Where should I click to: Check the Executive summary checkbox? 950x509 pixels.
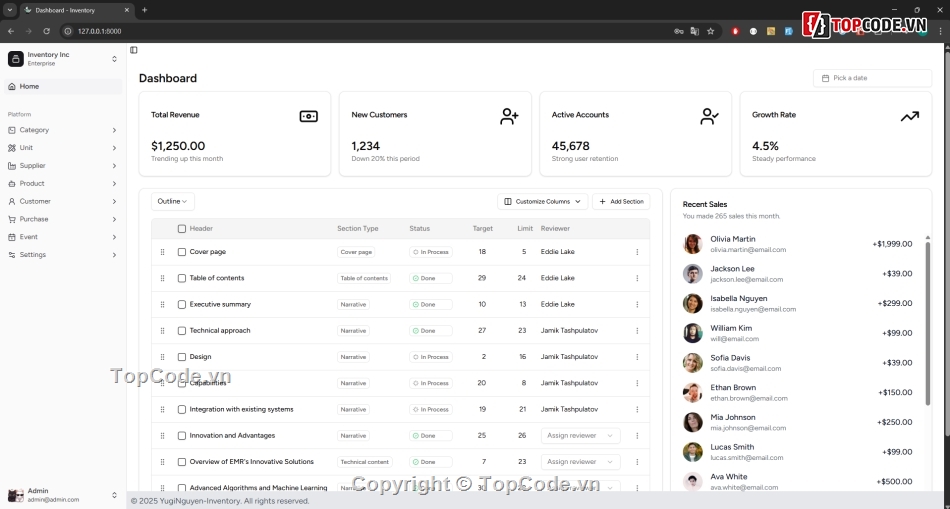pyautogui.click(x=182, y=305)
